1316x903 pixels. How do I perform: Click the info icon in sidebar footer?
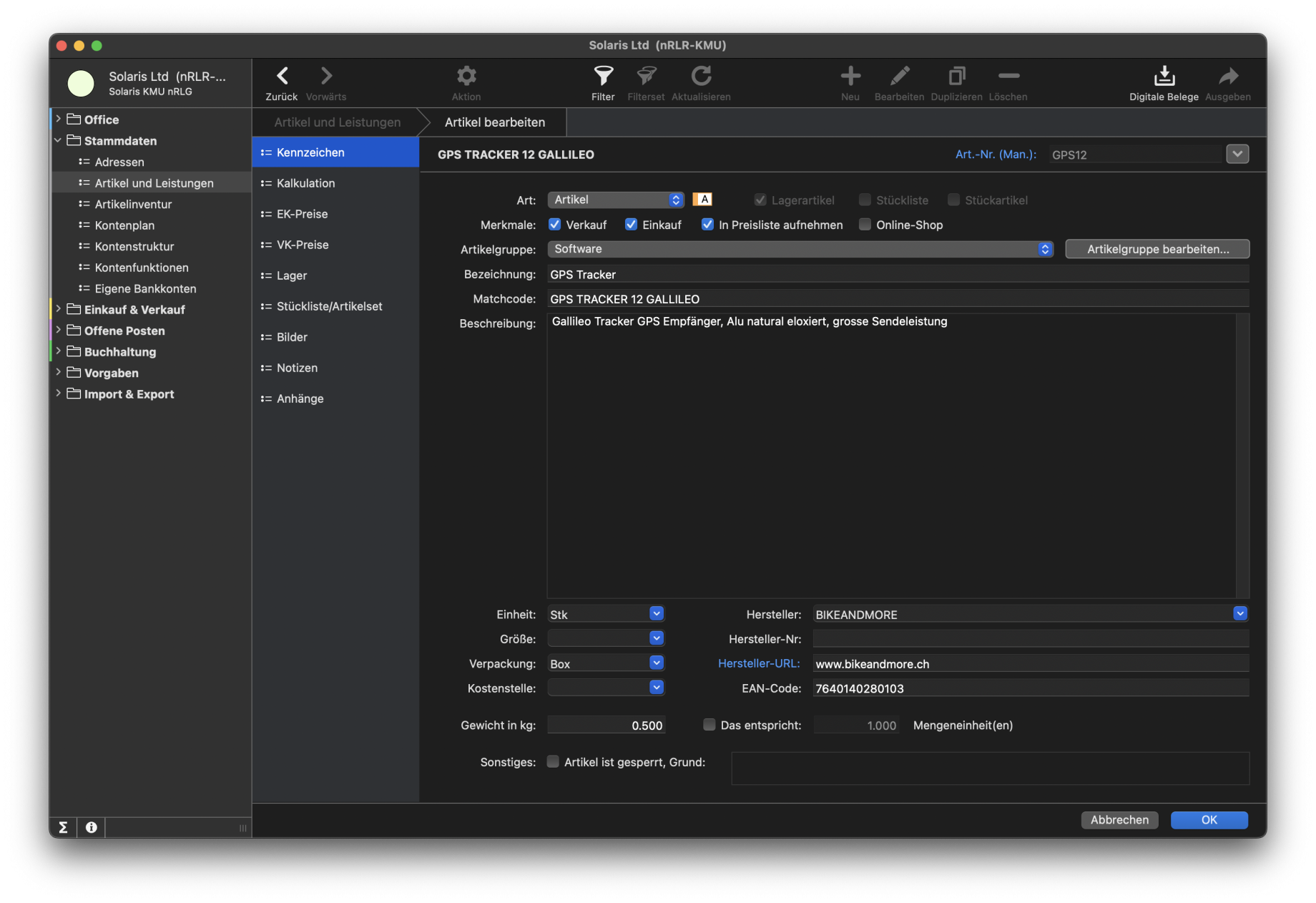coord(92,827)
